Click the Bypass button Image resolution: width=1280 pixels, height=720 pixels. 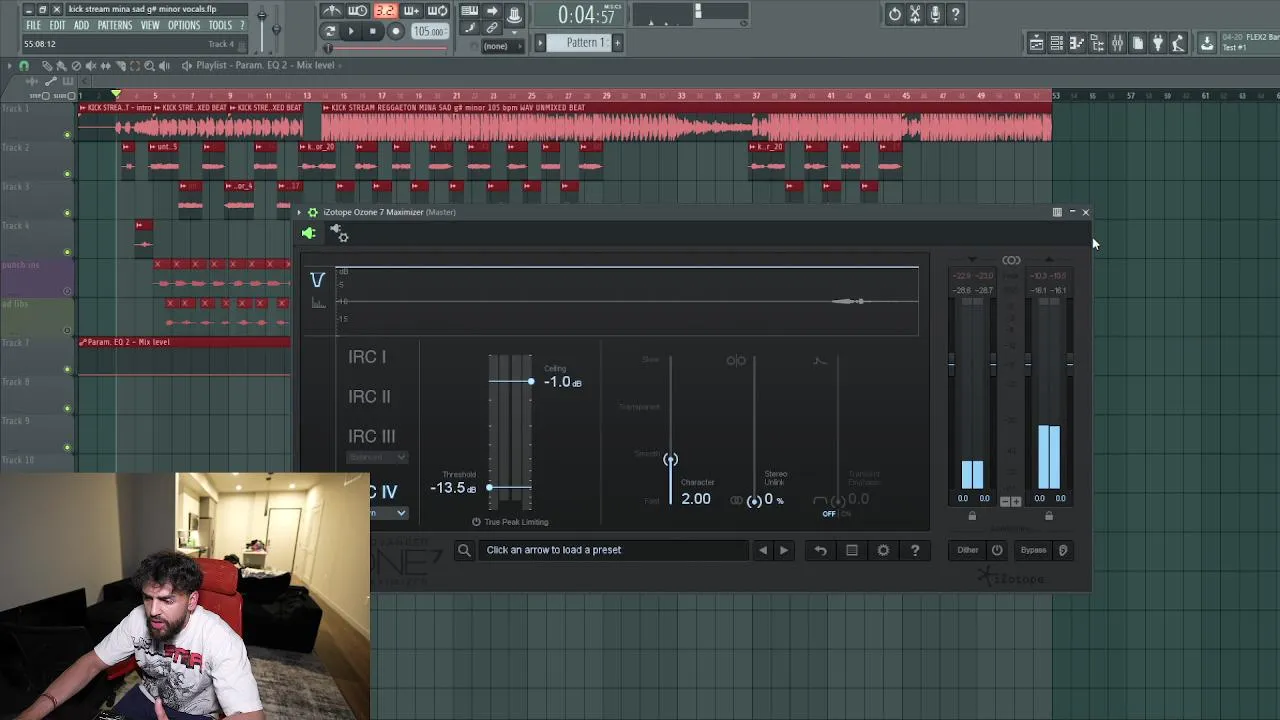(1033, 550)
